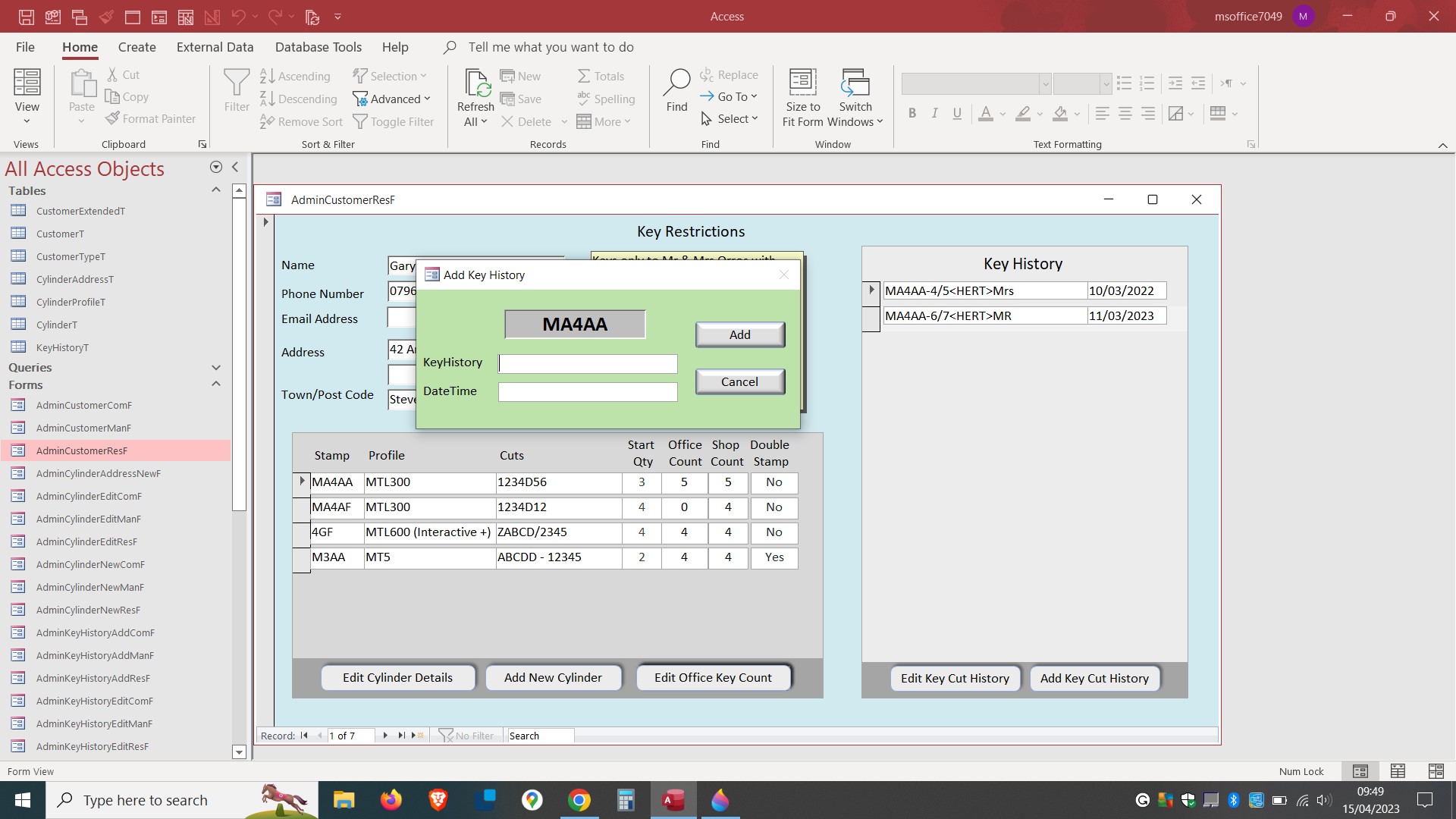
Task: Click the Refresh All icon
Action: tap(476, 83)
